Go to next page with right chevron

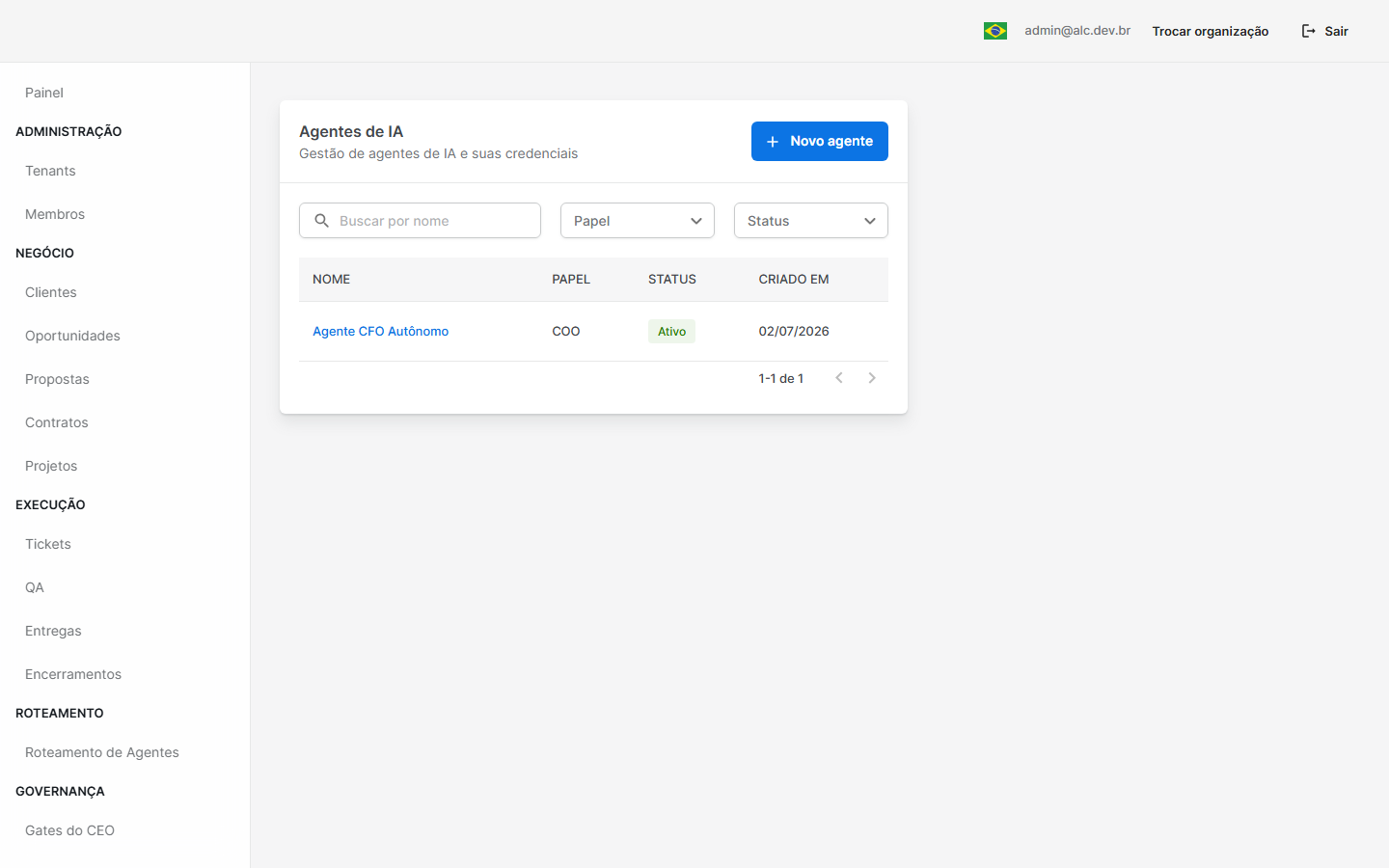click(x=872, y=378)
